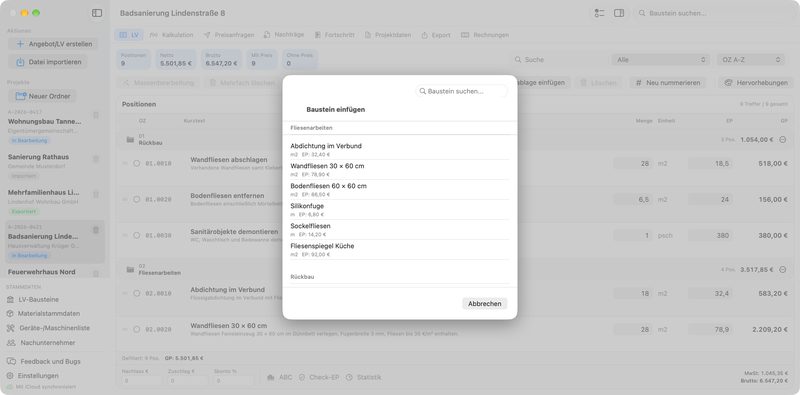This screenshot has width=800, height=395.
Task: Open the Nachträge tab
Action: [x=284, y=35]
